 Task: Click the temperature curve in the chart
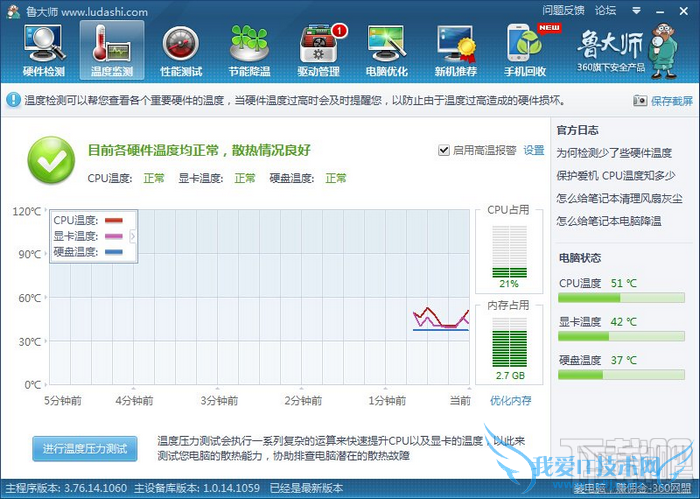441,319
